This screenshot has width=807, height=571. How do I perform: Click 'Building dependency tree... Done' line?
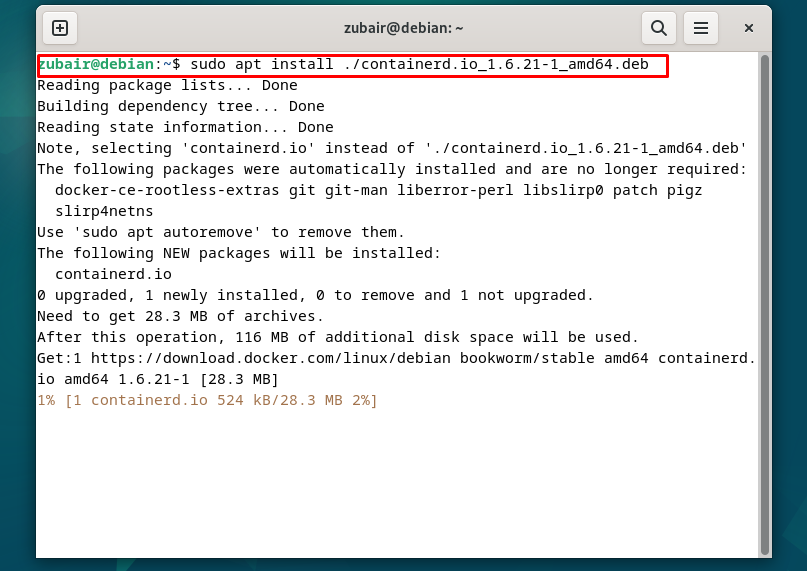181,106
